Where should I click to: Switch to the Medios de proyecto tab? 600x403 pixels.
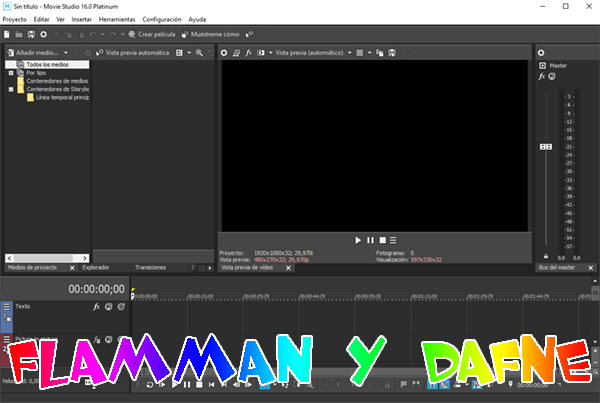tap(33, 268)
